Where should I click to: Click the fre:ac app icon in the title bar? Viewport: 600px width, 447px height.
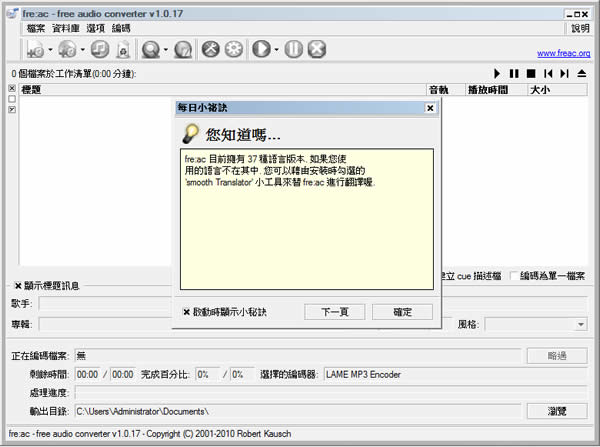pyautogui.click(x=12, y=14)
